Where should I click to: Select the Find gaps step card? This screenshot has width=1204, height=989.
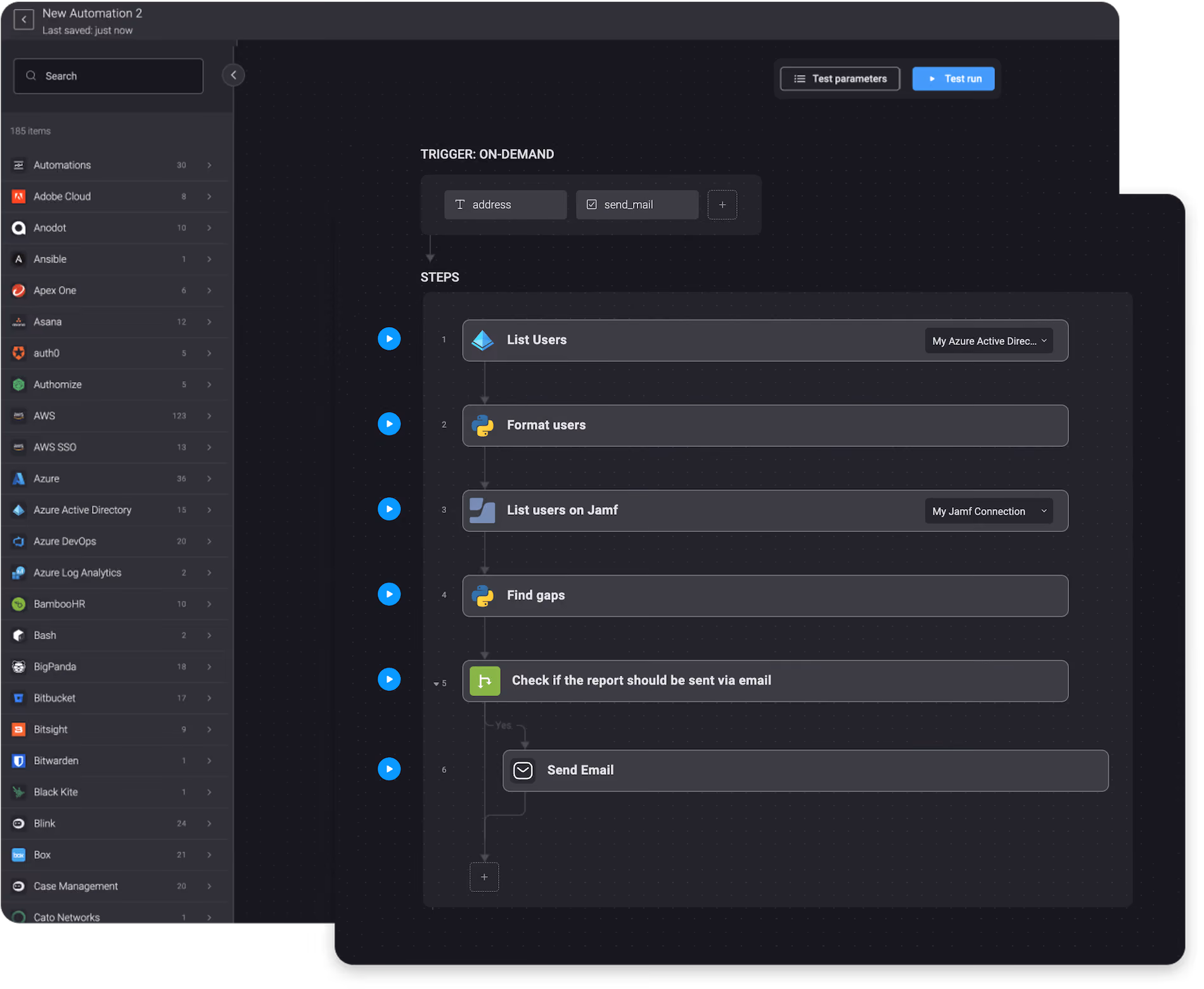(x=765, y=596)
